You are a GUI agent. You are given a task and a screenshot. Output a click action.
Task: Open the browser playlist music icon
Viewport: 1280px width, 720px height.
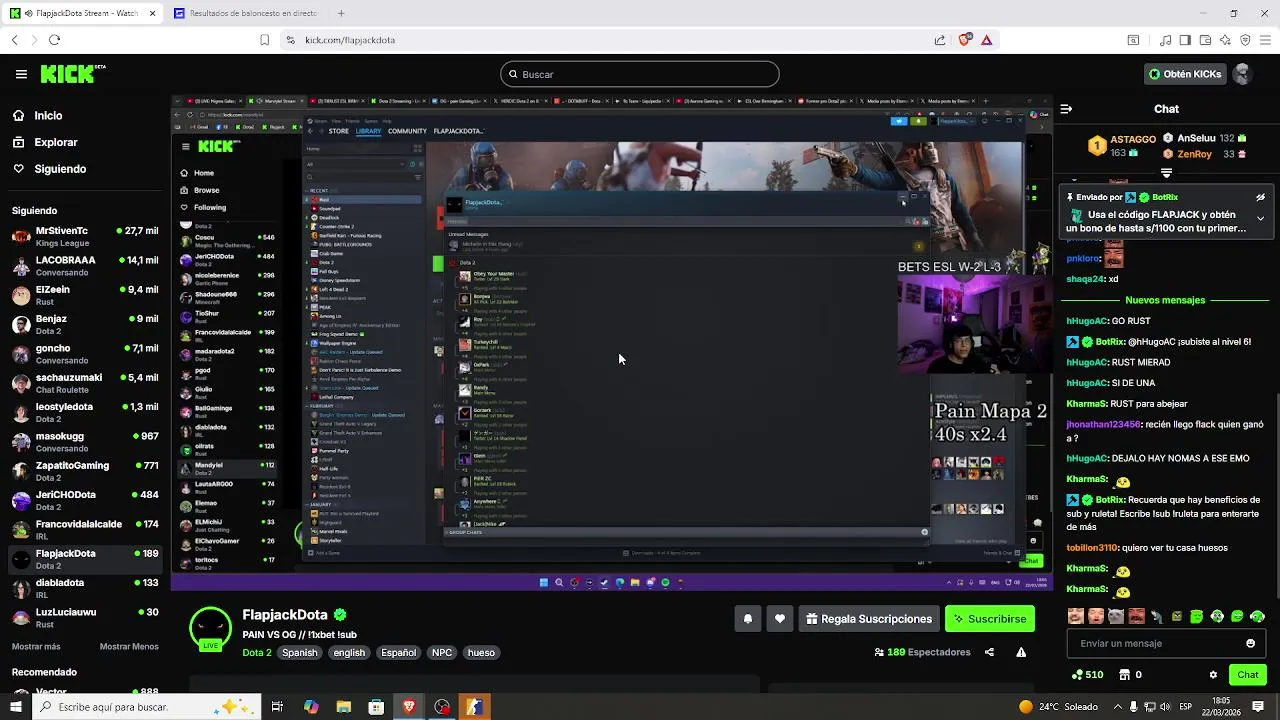pyautogui.click(x=1165, y=40)
